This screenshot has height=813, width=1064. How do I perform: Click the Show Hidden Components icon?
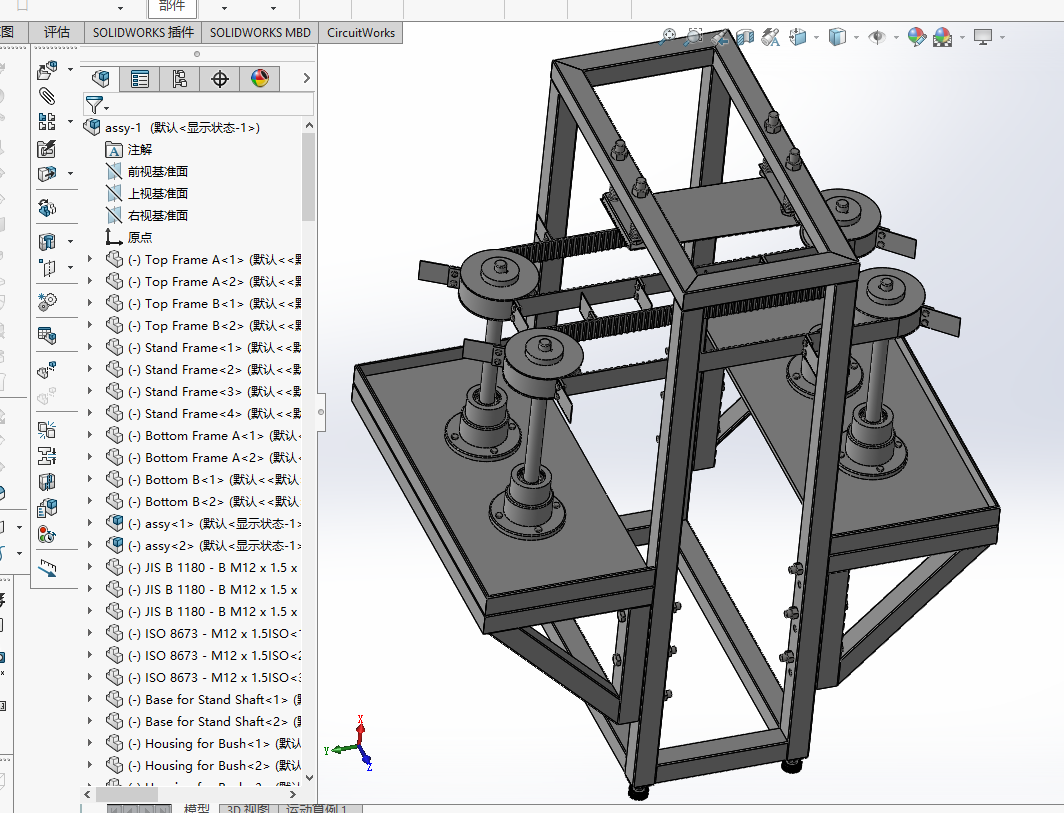point(47,208)
